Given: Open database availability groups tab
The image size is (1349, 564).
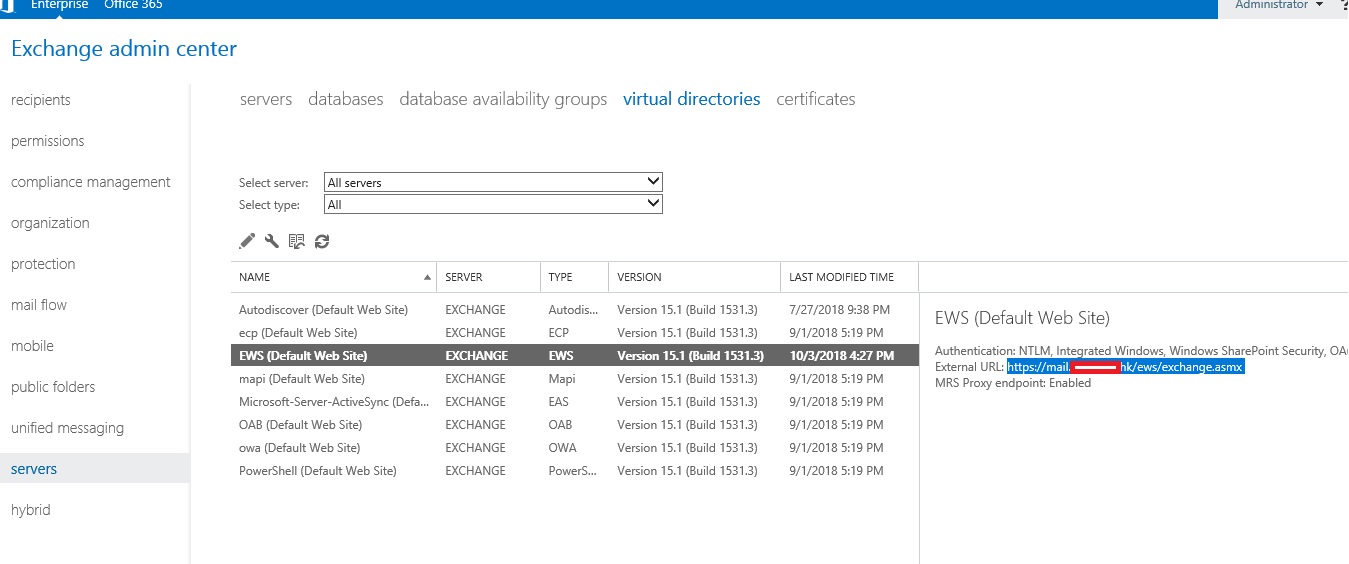Looking at the screenshot, I should pyautogui.click(x=503, y=99).
